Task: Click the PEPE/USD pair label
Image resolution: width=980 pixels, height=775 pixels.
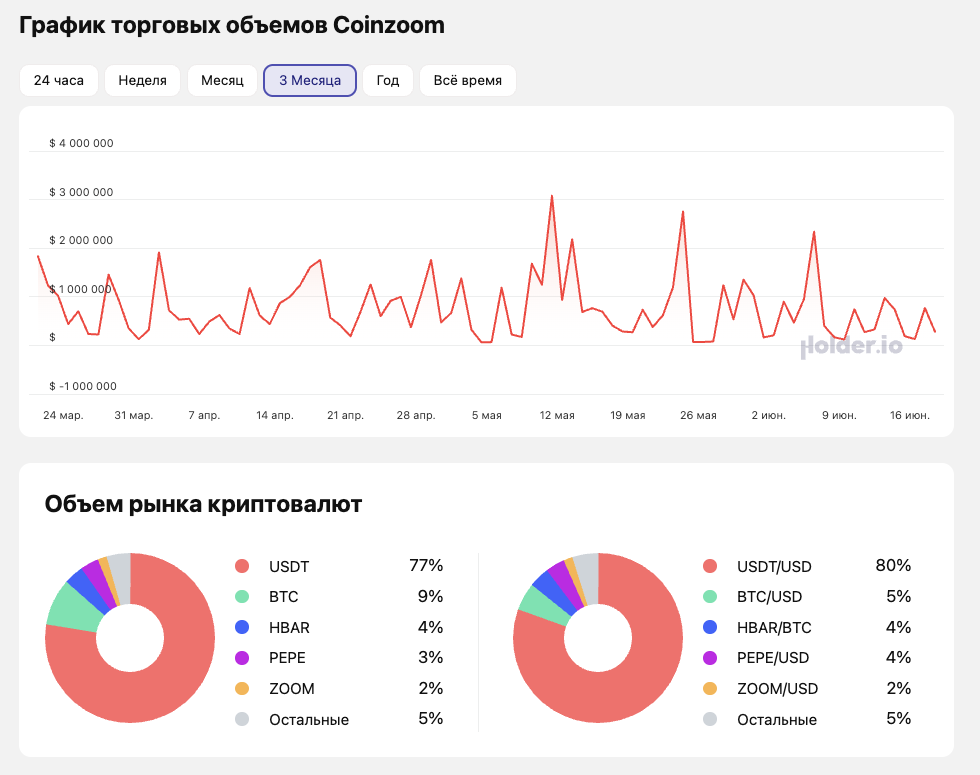Action: coord(773,658)
